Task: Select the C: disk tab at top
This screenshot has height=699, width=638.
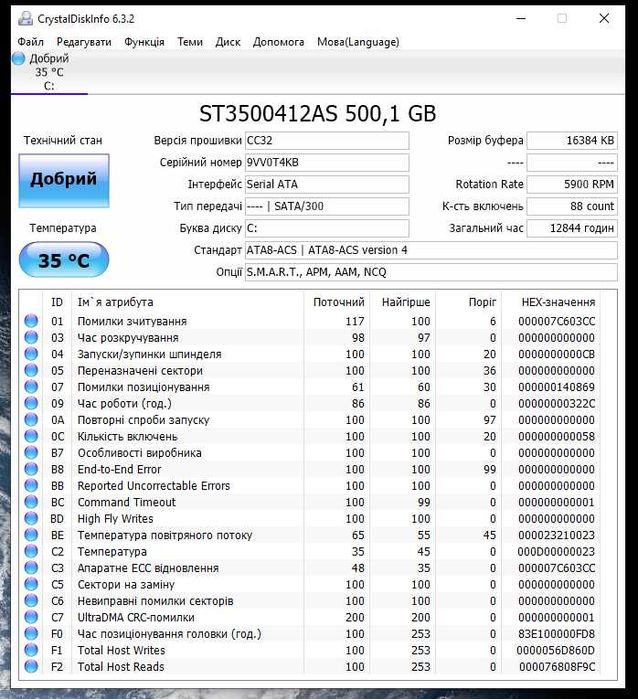Action: (49, 72)
